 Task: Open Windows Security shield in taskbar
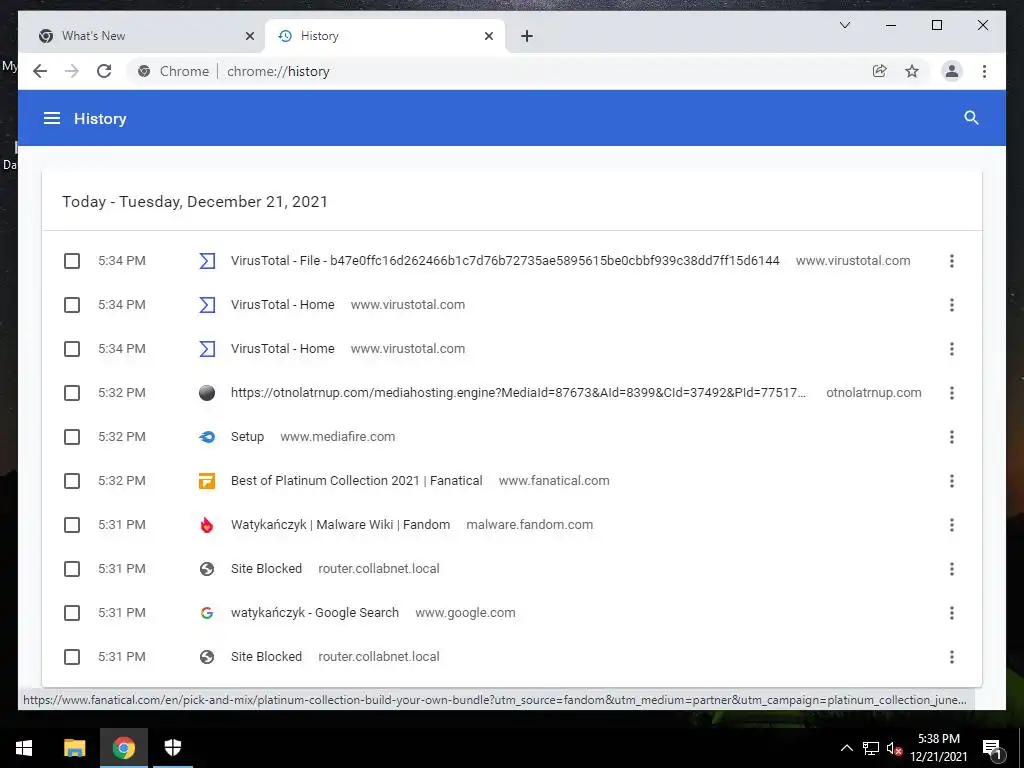[x=172, y=748]
